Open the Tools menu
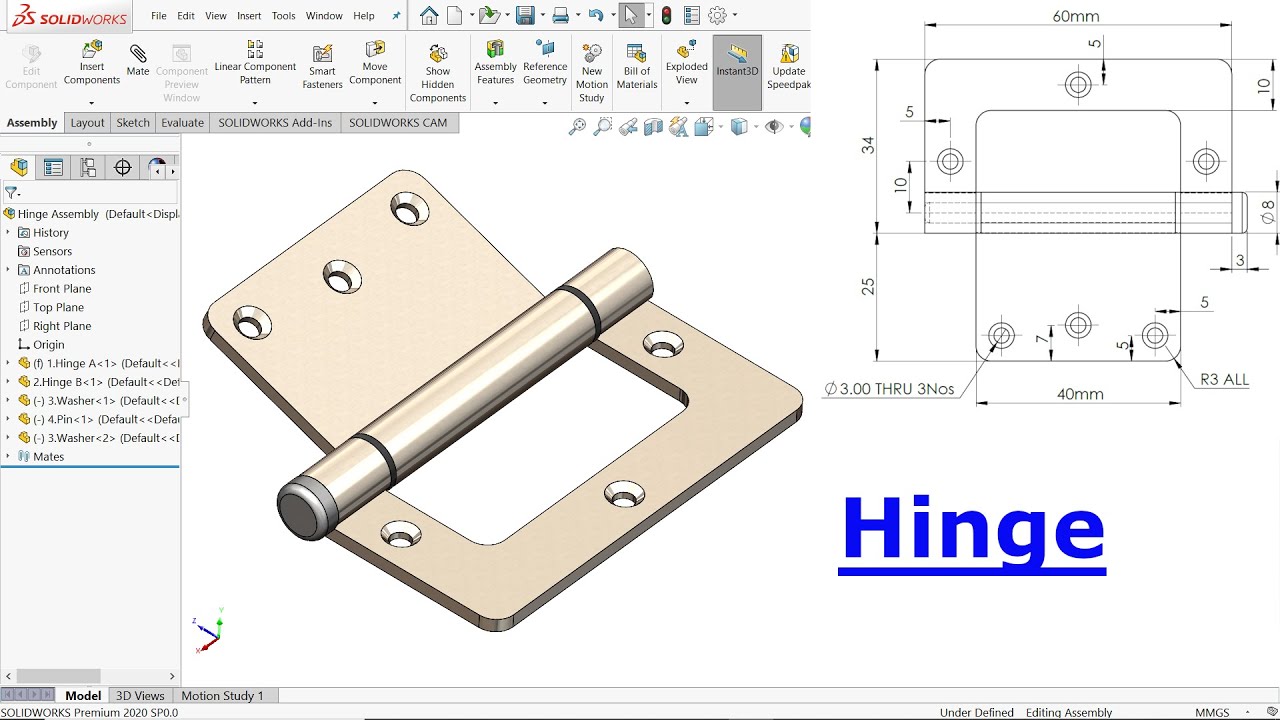1280x720 pixels. coord(284,16)
